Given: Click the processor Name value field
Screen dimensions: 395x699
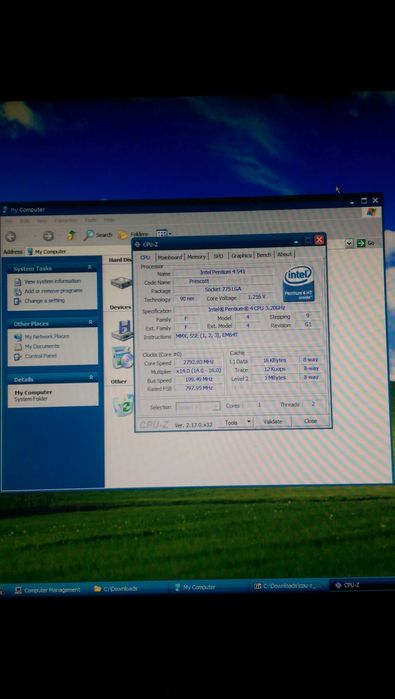Looking at the screenshot, I should [222, 271].
